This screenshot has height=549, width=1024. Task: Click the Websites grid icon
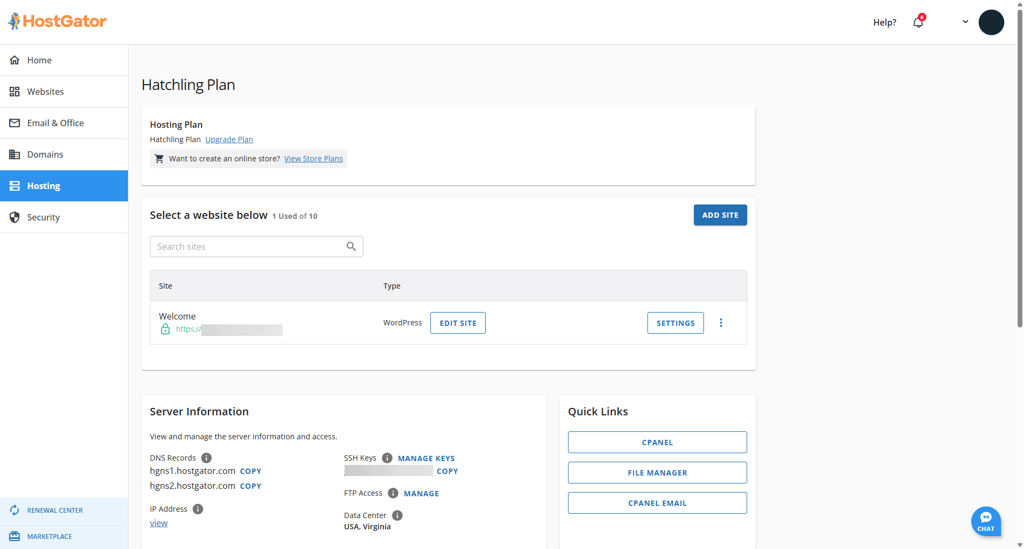click(x=14, y=91)
